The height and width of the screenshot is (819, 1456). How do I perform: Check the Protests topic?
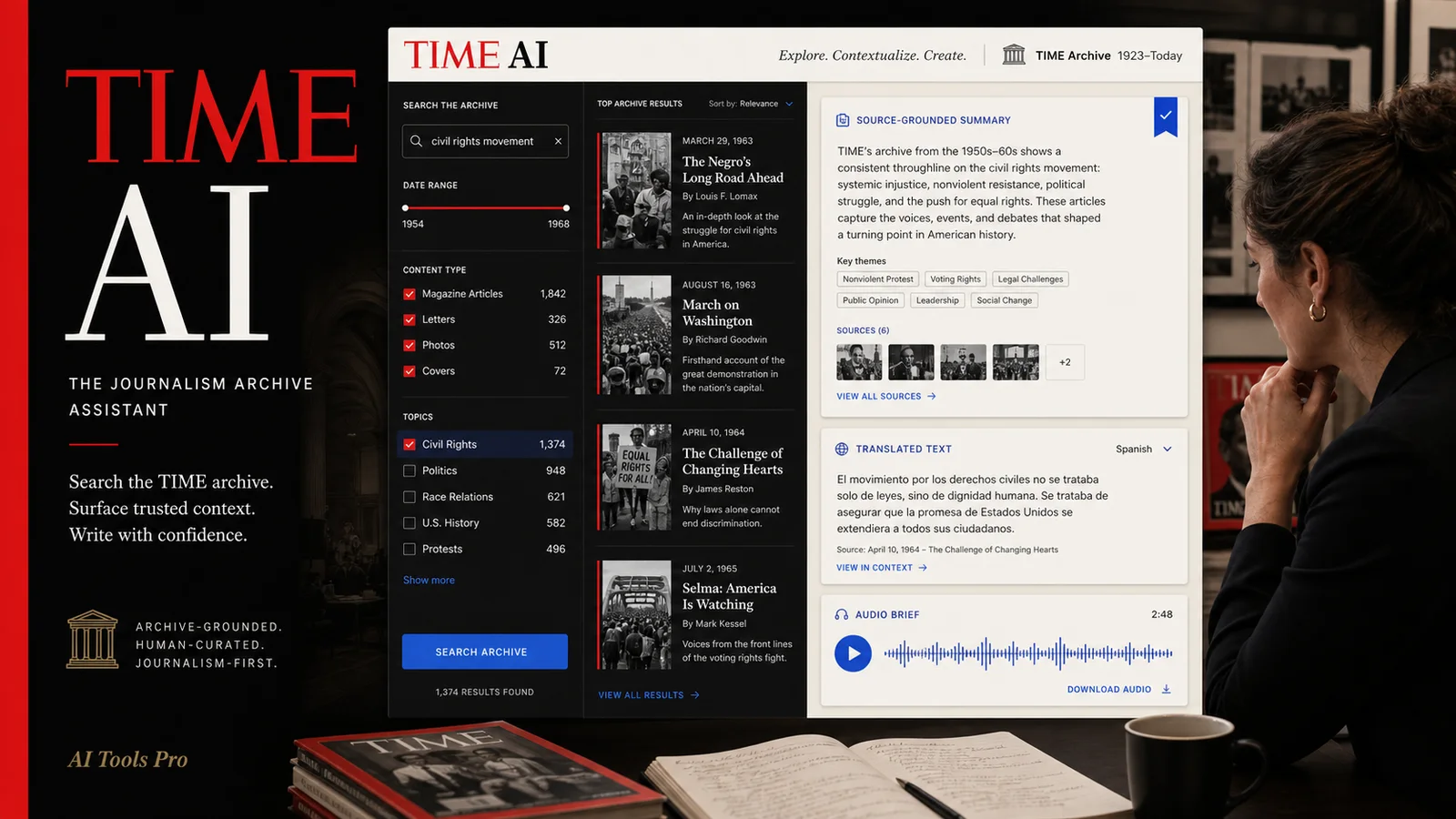click(x=409, y=549)
